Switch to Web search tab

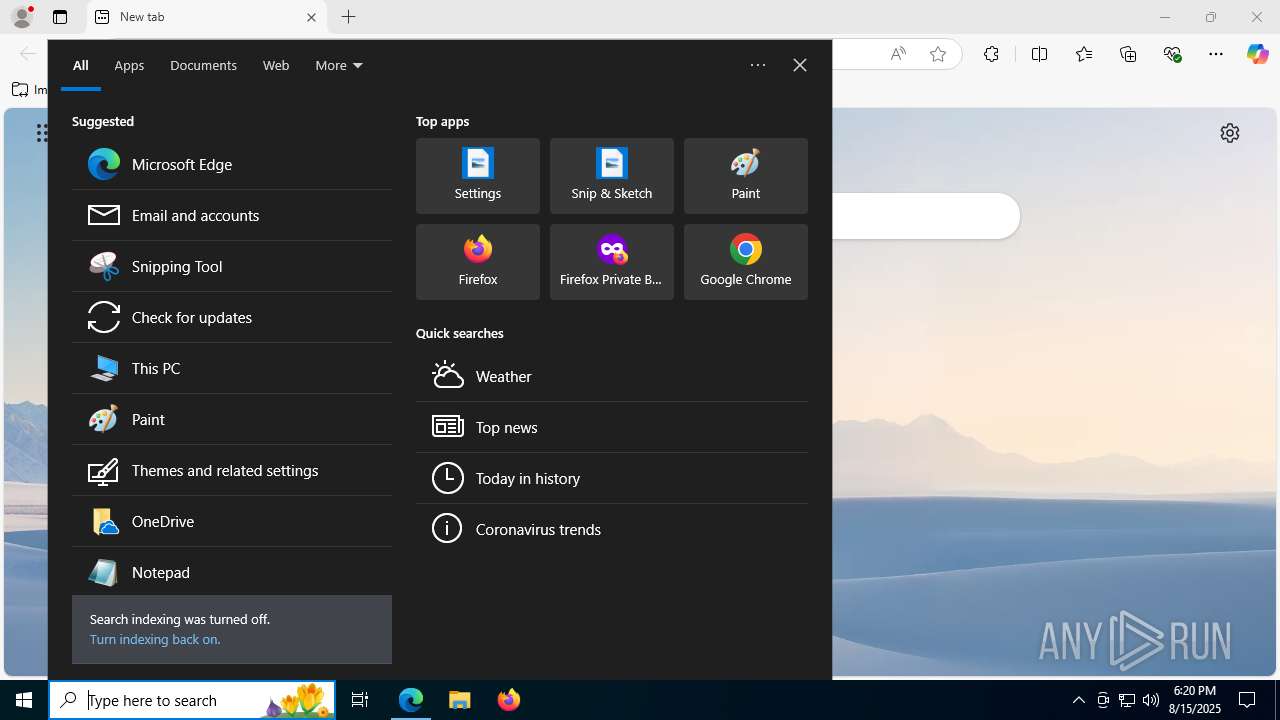[276, 65]
